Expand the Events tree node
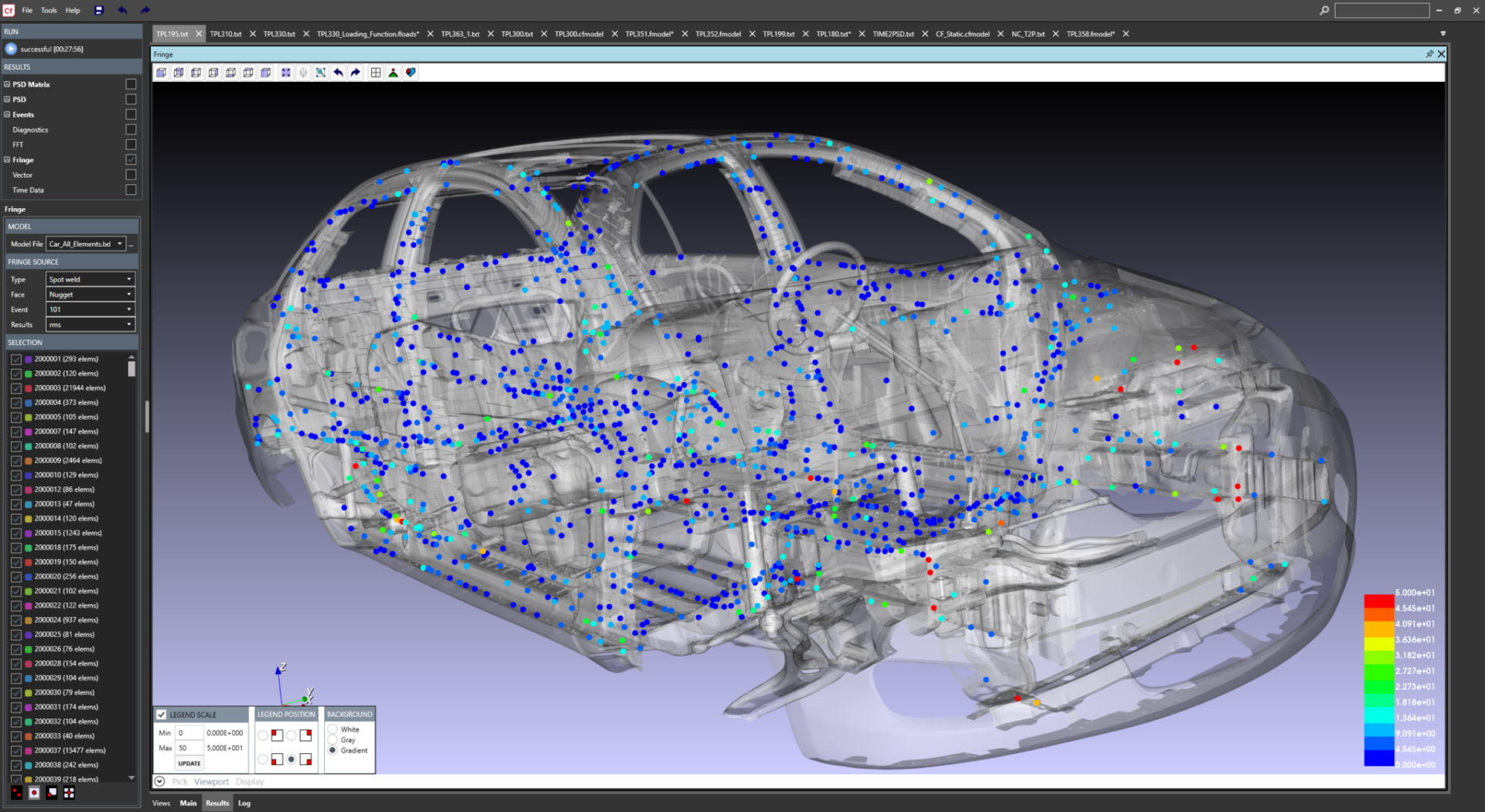This screenshot has height=812, width=1485. point(7,114)
